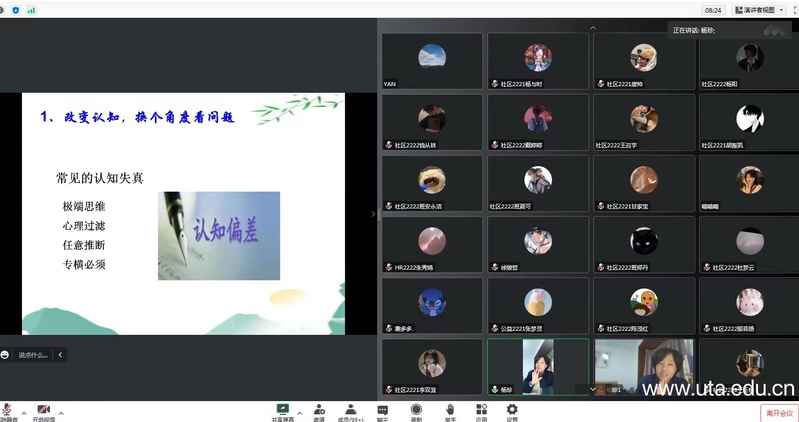Expand the camera options arrow
The image size is (799, 422).
pyautogui.click(x=61, y=413)
